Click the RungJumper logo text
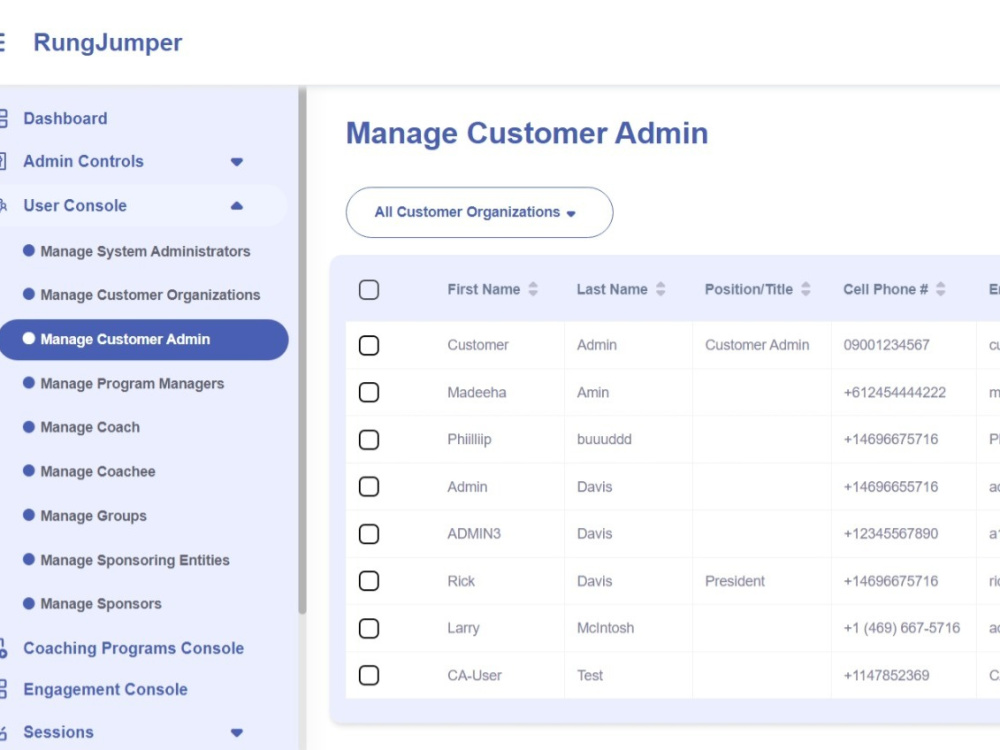Image resolution: width=1000 pixels, height=750 pixels. (x=108, y=43)
